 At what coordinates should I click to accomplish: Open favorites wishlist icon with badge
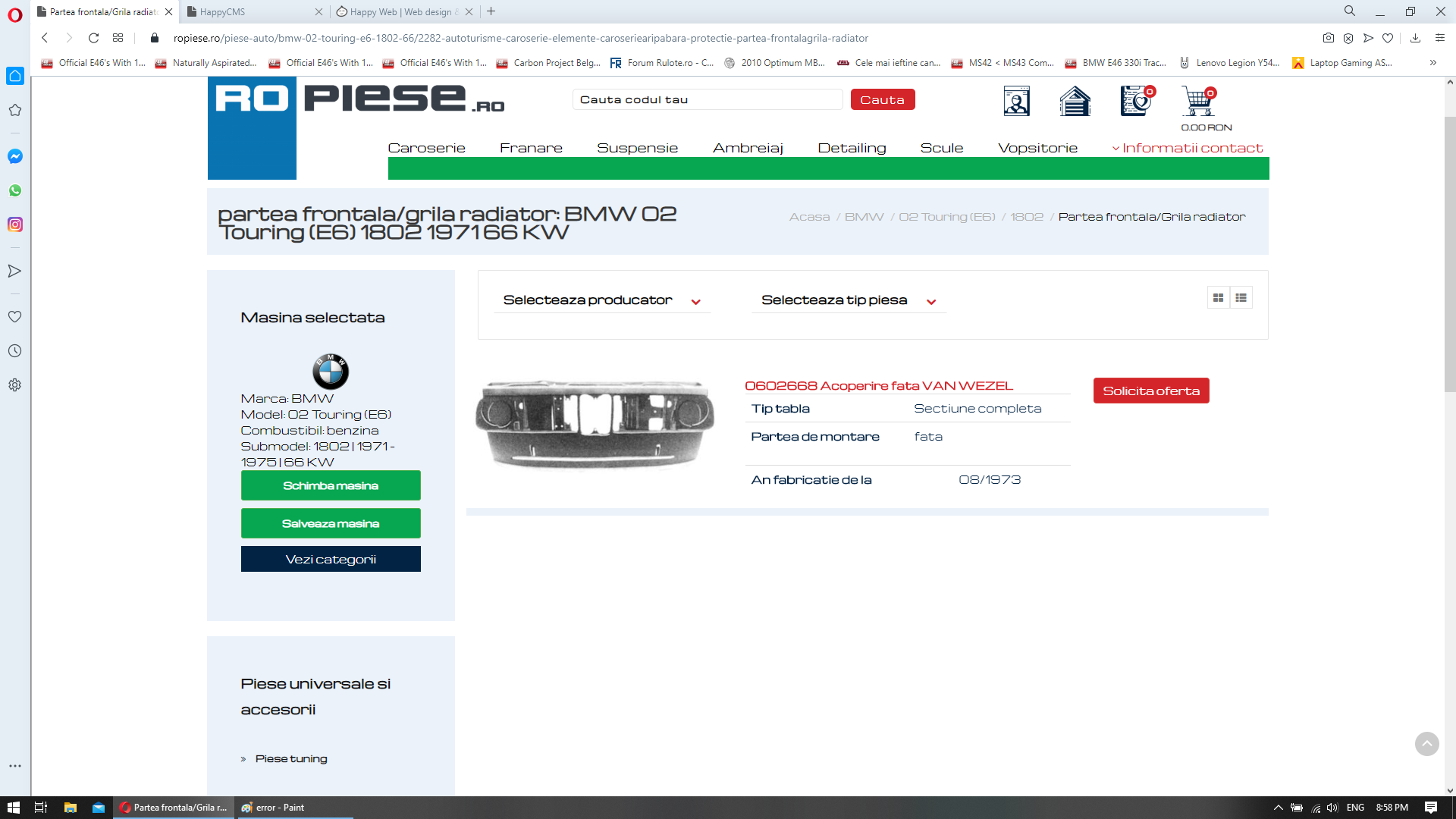point(1137,101)
